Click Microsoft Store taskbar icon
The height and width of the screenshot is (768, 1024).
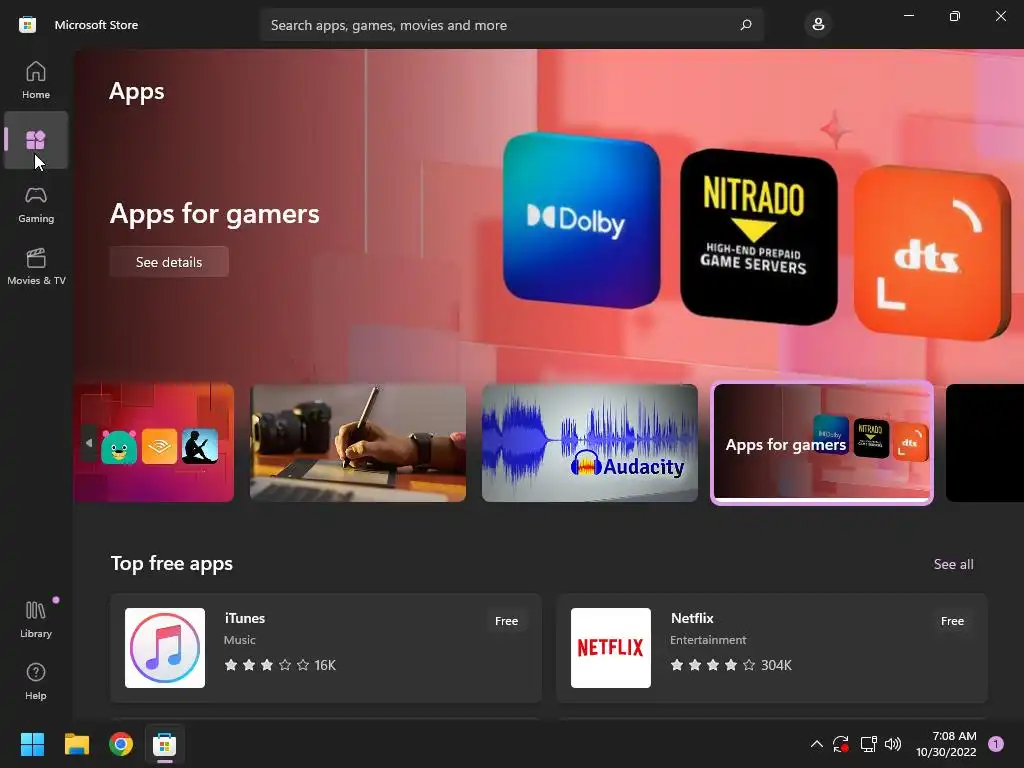point(165,744)
